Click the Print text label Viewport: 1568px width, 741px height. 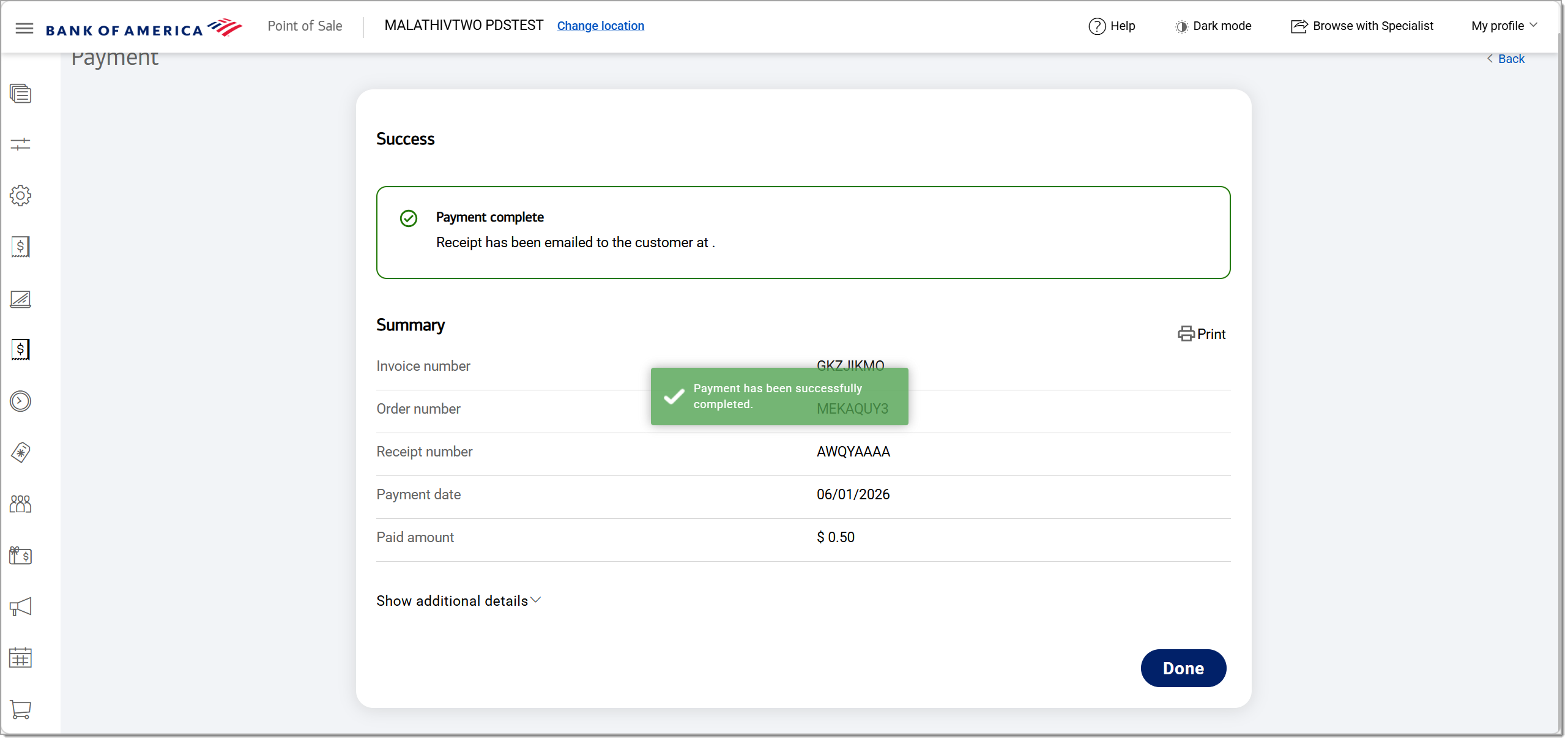pos(1211,334)
